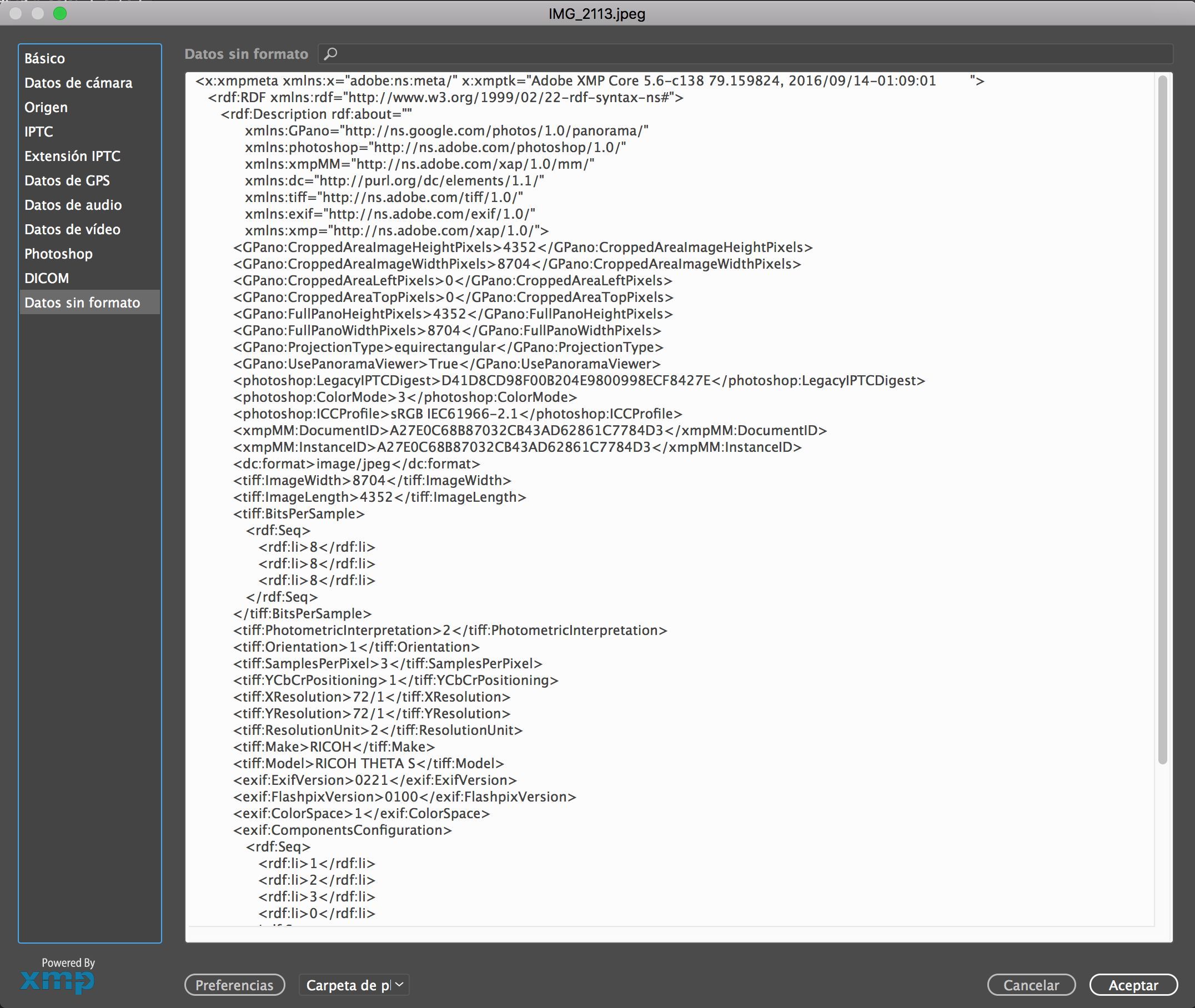This screenshot has width=1195, height=1008.
Task: Expand the Carpeta de plantillas dropdown
Action: (x=354, y=985)
